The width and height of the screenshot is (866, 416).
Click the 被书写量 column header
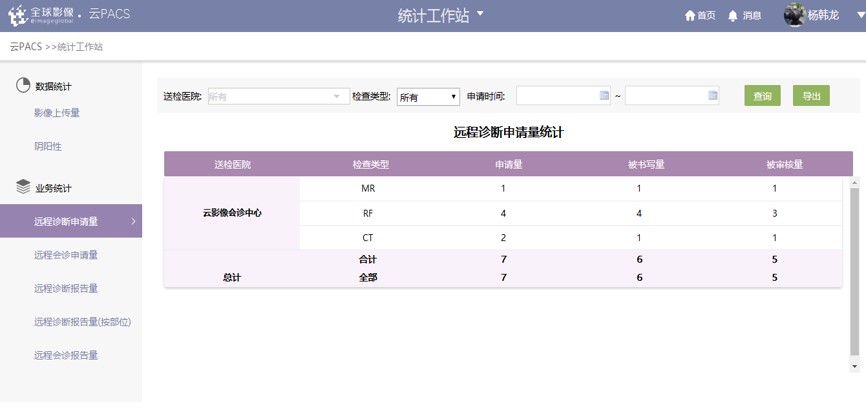click(646, 164)
